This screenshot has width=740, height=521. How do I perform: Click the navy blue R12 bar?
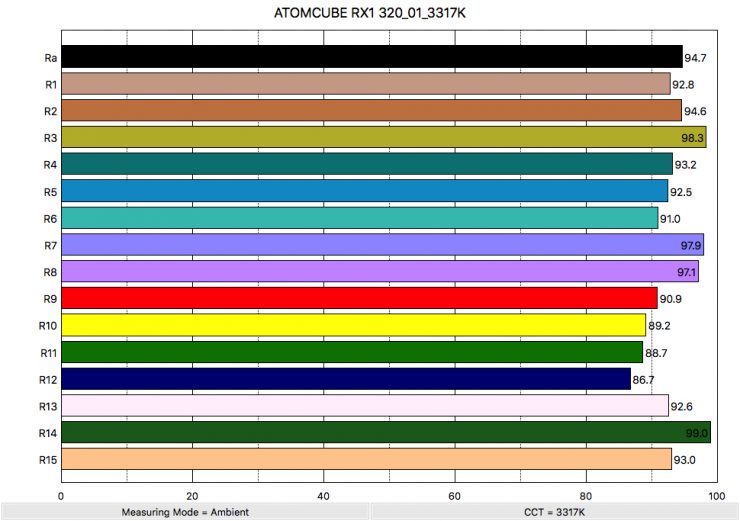[x=345, y=379]
